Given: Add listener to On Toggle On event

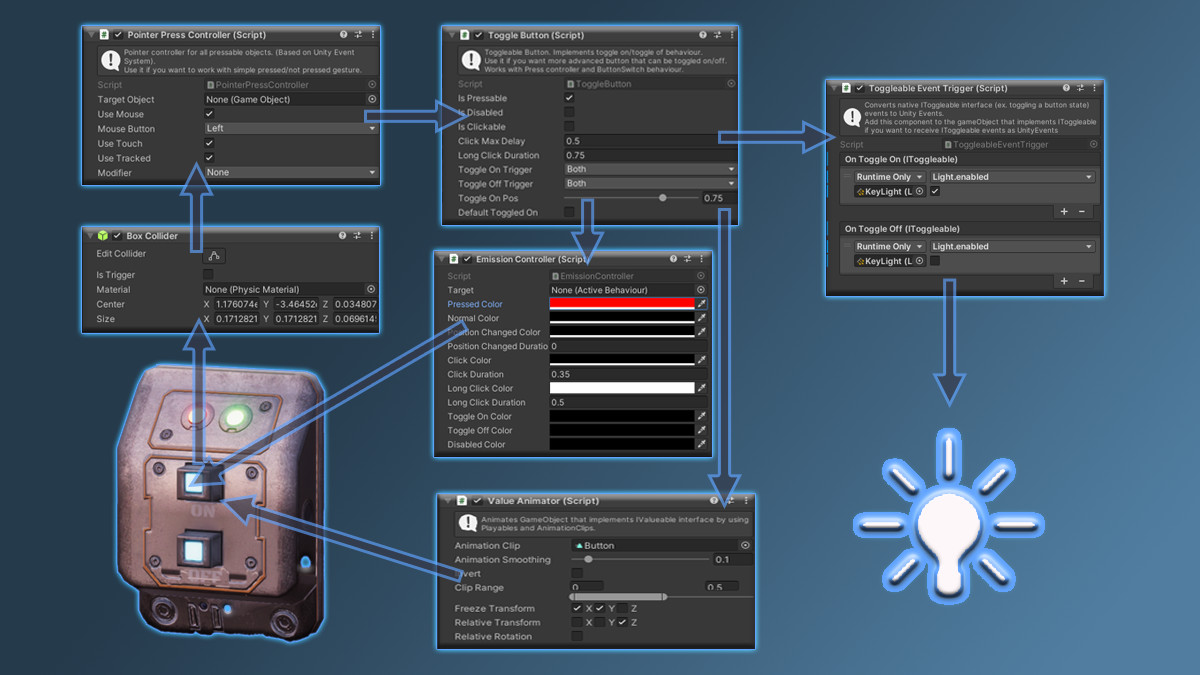Looking at the screenshot, I should (1064, 212).
